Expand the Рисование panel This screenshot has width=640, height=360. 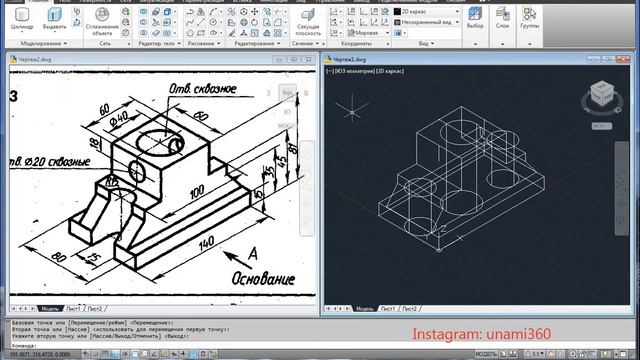(204, 43)
